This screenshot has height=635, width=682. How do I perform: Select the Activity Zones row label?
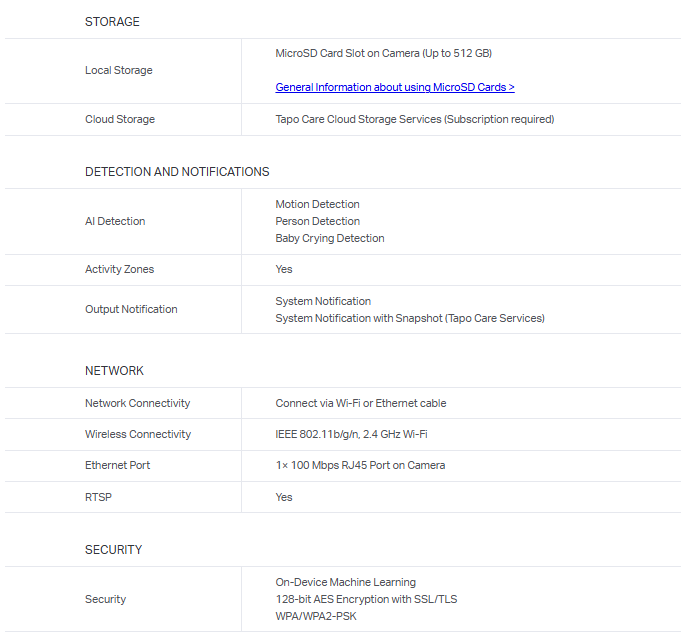click(x=119, y=270)
